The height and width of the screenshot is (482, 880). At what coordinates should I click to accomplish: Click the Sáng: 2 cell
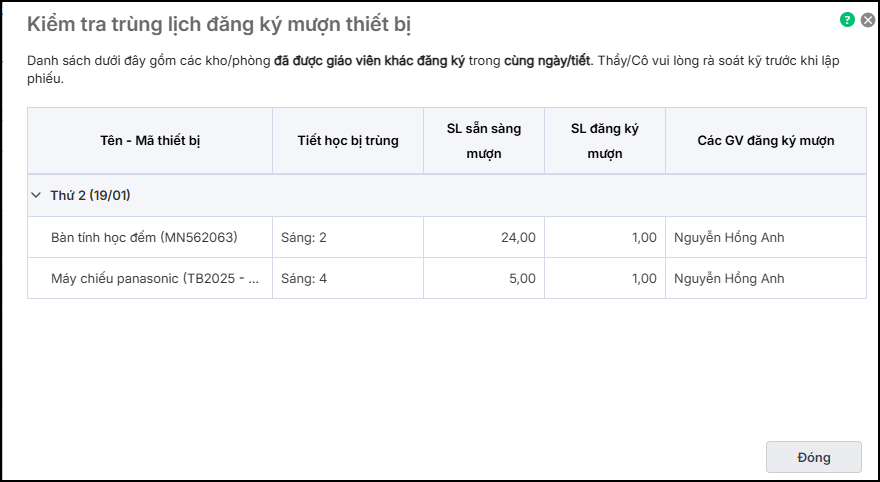304,238
